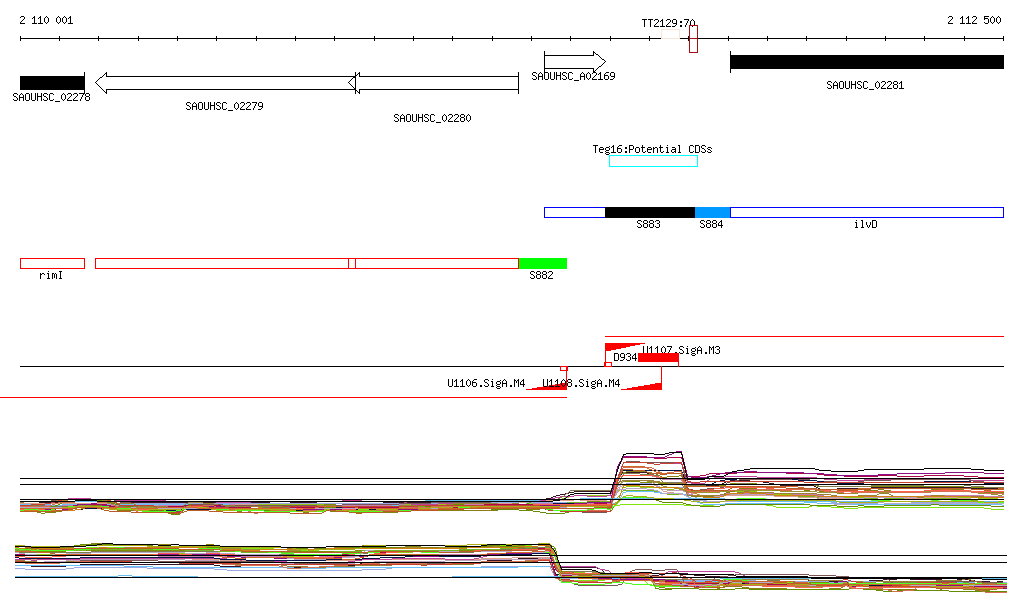The height and width of the screenshot is (611, 1024).
Task: Click the TT2129:70 red terminator marker
Action: coord(694,39)
